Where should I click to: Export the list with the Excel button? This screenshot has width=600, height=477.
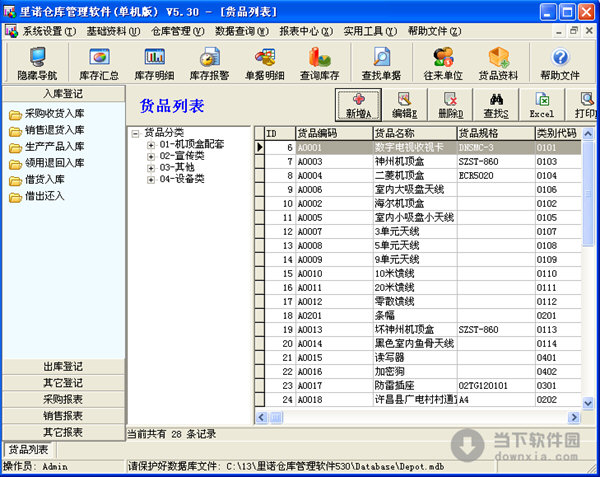pos(541,105)
